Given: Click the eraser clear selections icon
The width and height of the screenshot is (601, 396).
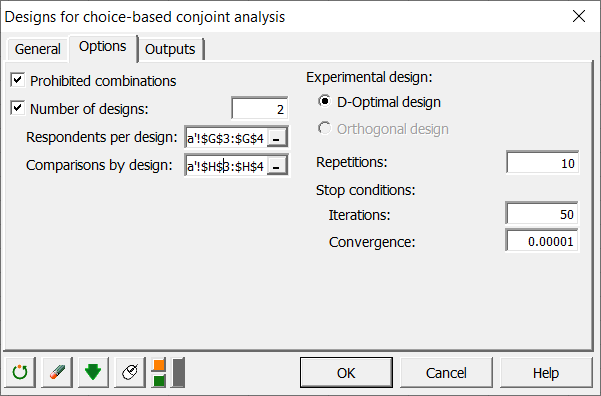Looking at the screenshot, I should [x=57, y=372].
